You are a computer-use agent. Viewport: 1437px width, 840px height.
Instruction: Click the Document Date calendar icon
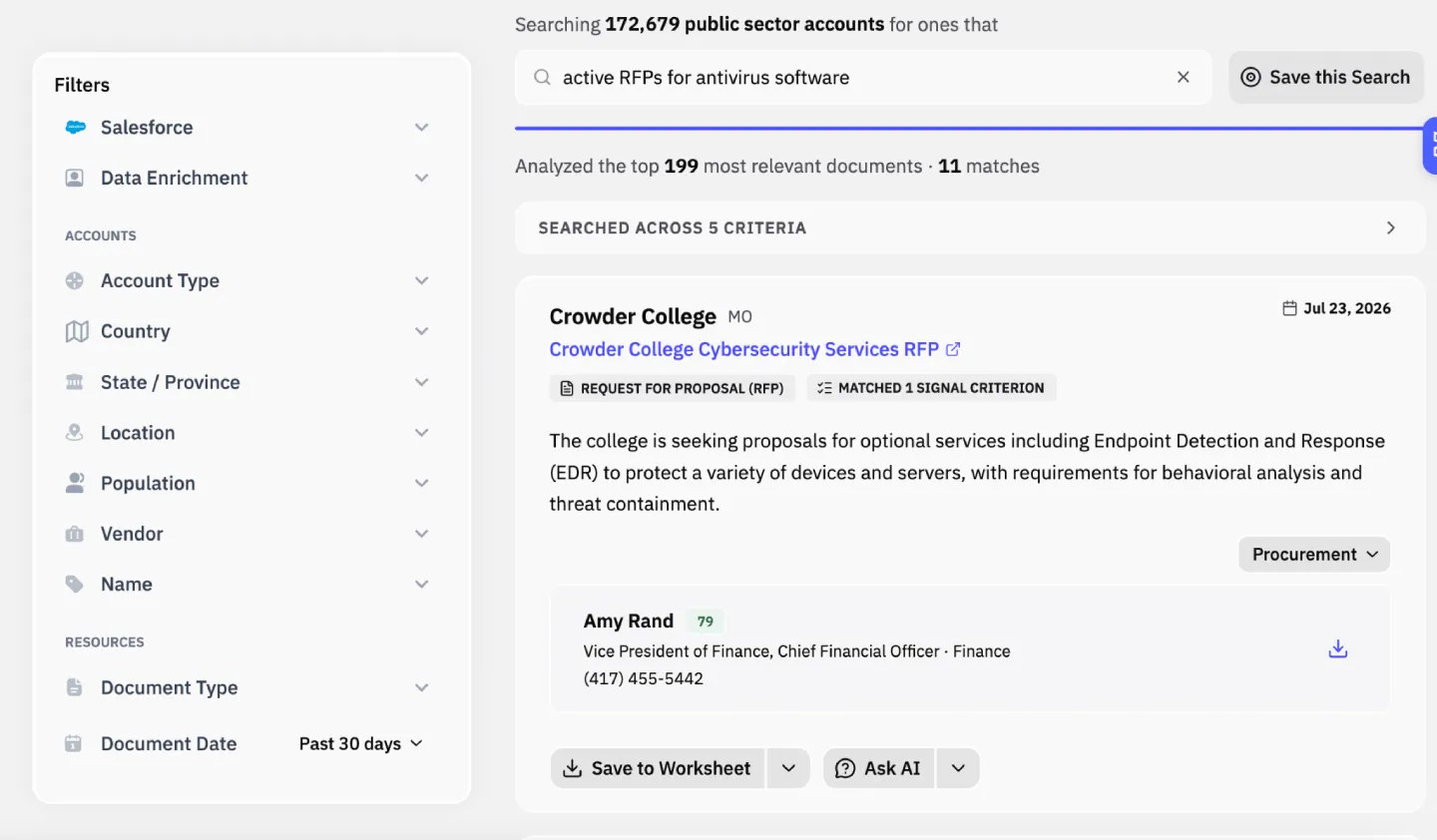[74, 743]
